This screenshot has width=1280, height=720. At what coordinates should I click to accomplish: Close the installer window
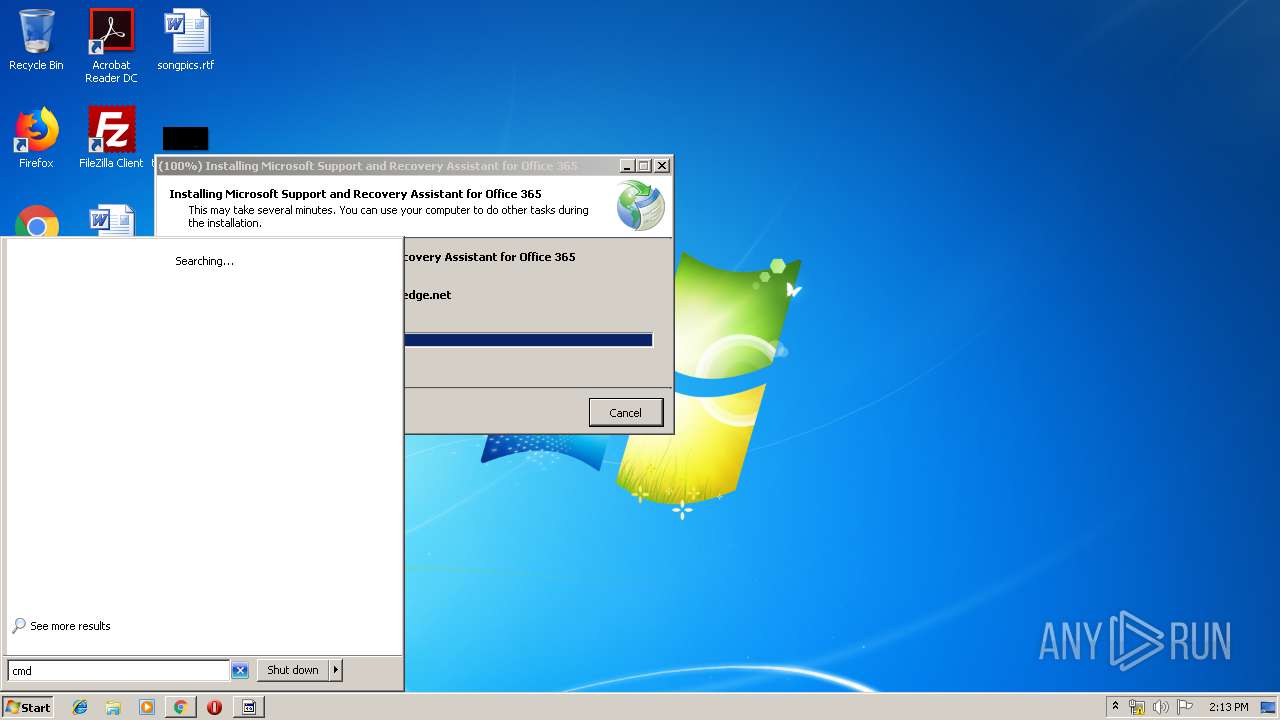662,166
